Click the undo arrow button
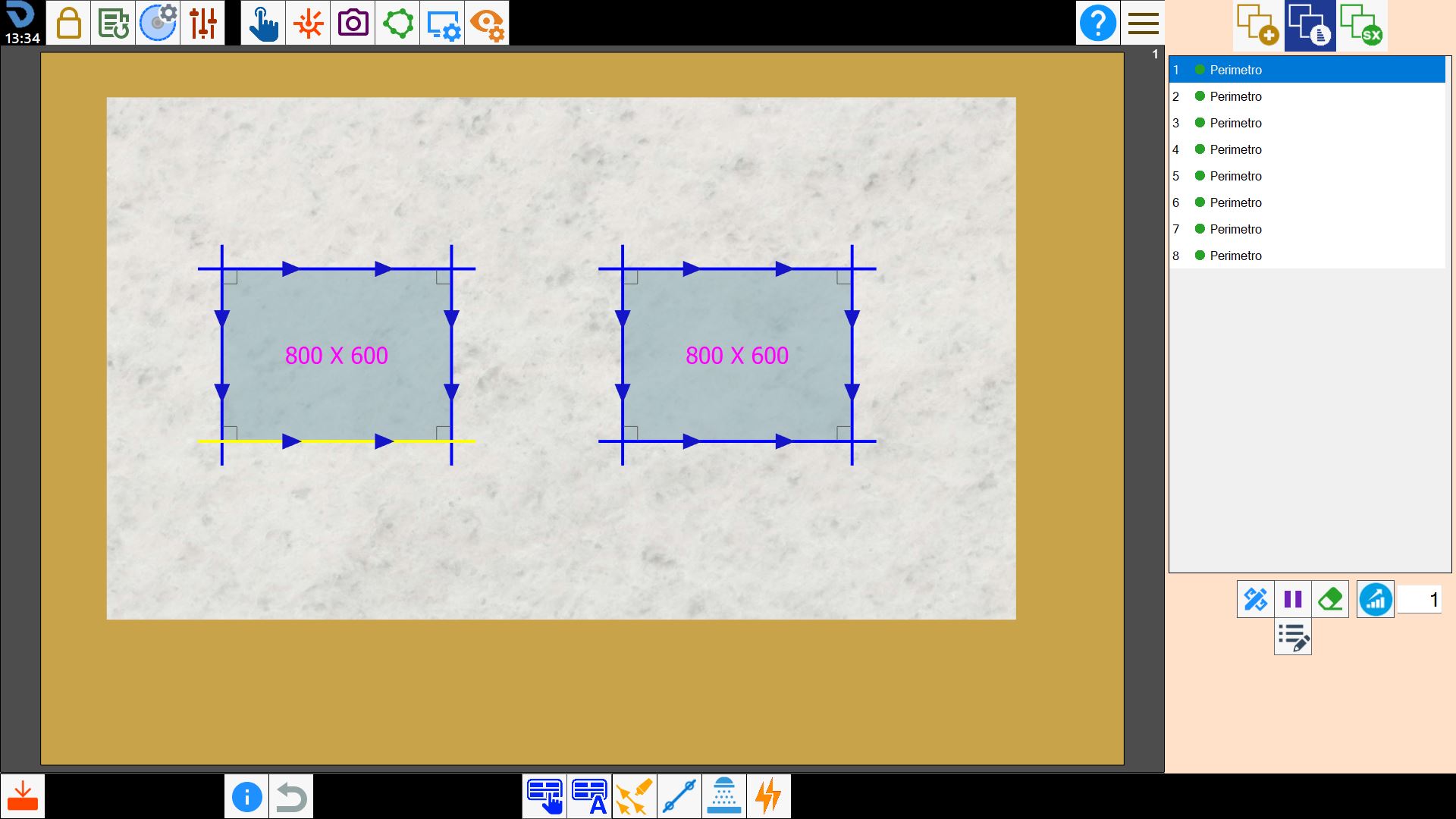Viewport: 1456px width, 819px height. 291,796
